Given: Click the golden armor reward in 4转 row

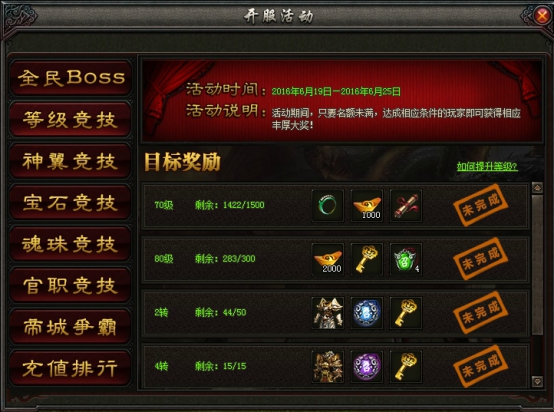Looking at the screenshot, I should click(328, 367).
